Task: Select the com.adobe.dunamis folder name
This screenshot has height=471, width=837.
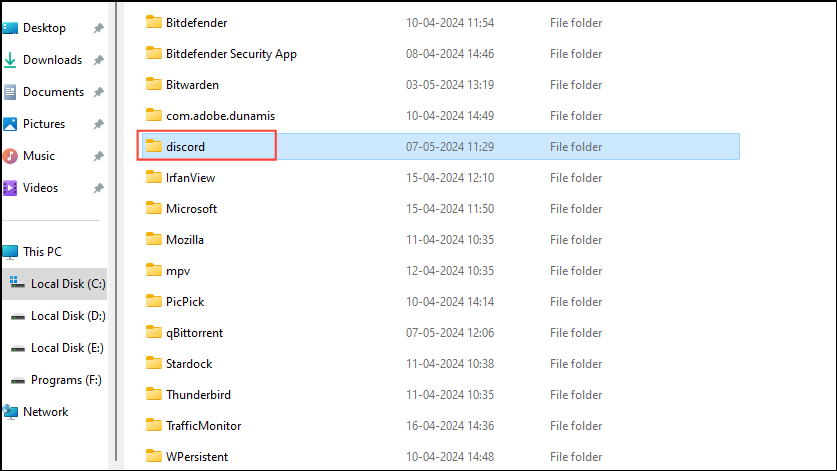Action: tap(220, 116)
